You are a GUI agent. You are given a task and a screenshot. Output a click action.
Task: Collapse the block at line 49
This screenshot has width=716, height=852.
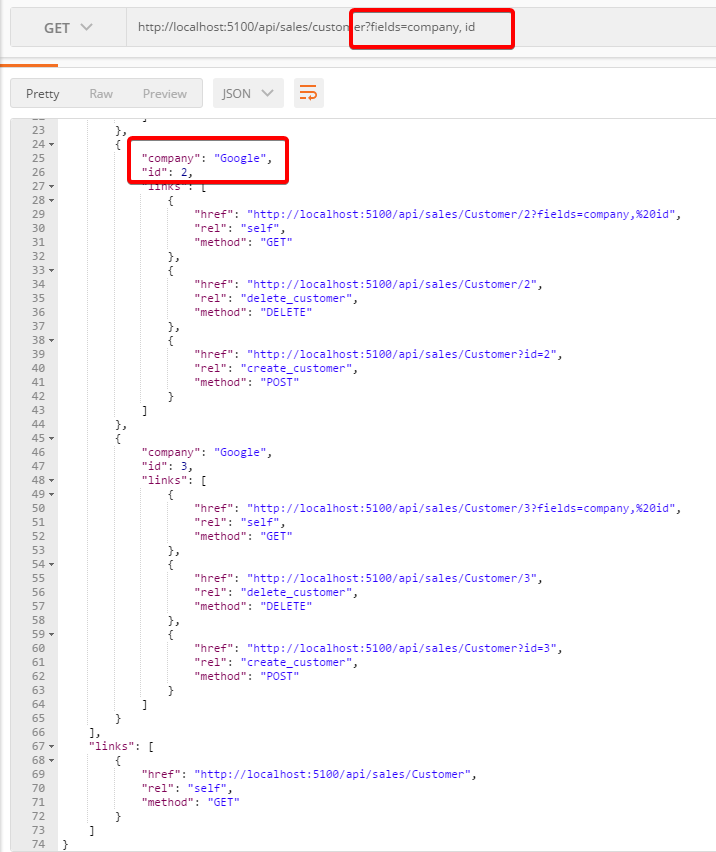tap(52, 494)
